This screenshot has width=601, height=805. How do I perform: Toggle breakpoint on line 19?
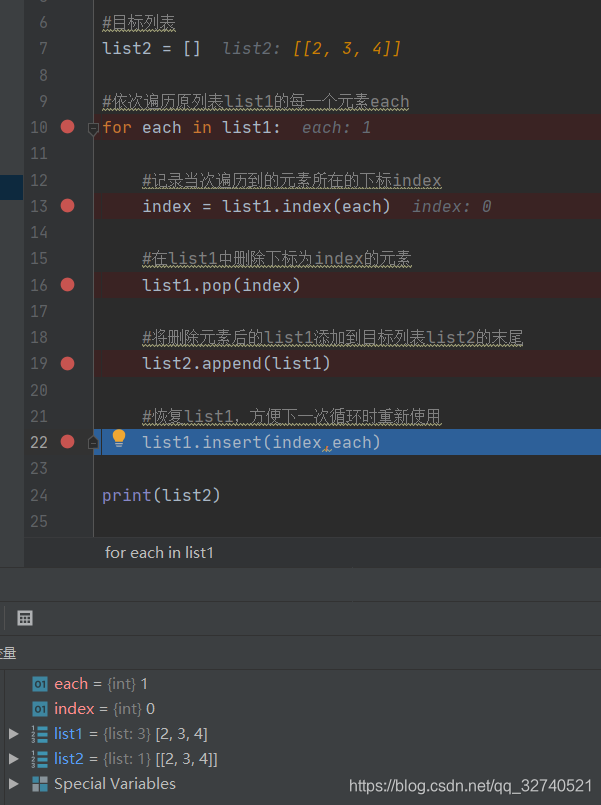click(67, 363)
